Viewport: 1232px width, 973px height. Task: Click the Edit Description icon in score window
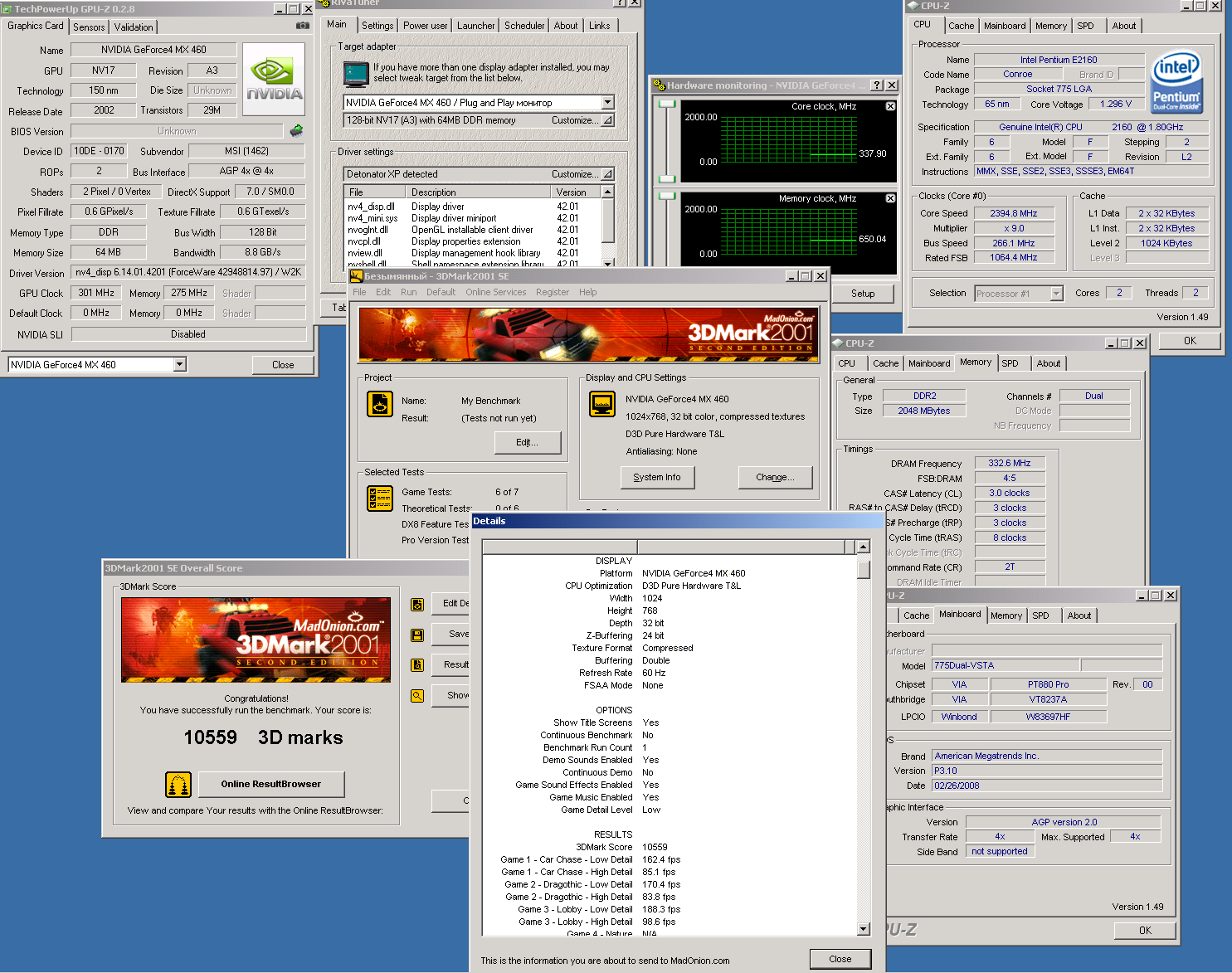click(x=417, y=605)
